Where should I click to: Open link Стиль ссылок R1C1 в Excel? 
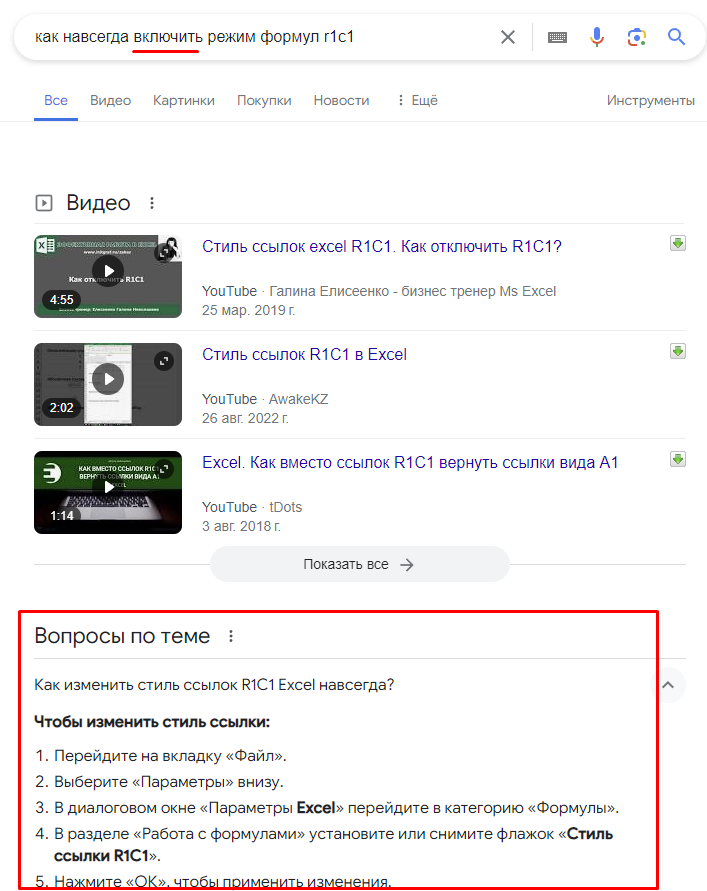tap(304, 354)
